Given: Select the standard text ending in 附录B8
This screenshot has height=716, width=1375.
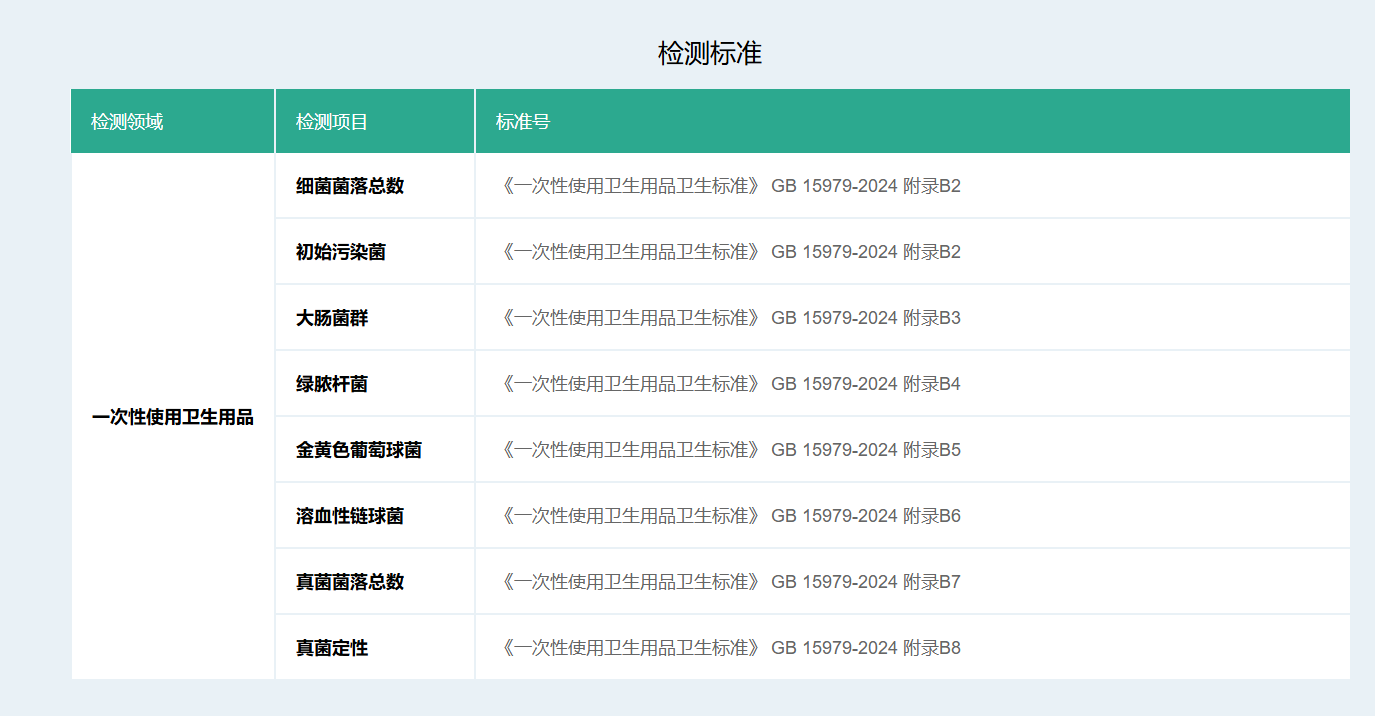Looking at the screenshot, I should click(x=730, y=648).
